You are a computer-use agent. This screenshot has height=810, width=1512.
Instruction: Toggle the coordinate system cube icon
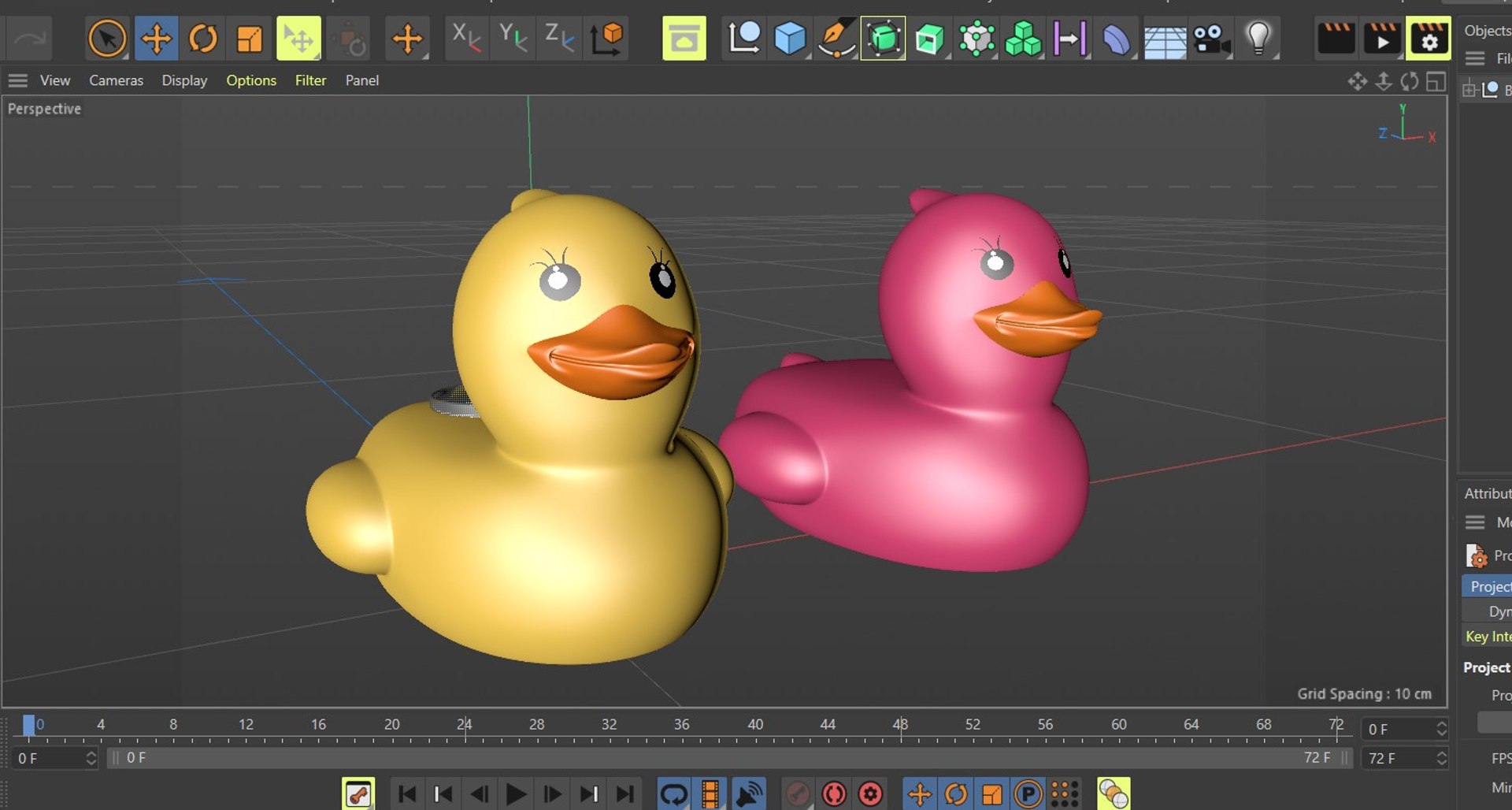(x=606, y=38)
